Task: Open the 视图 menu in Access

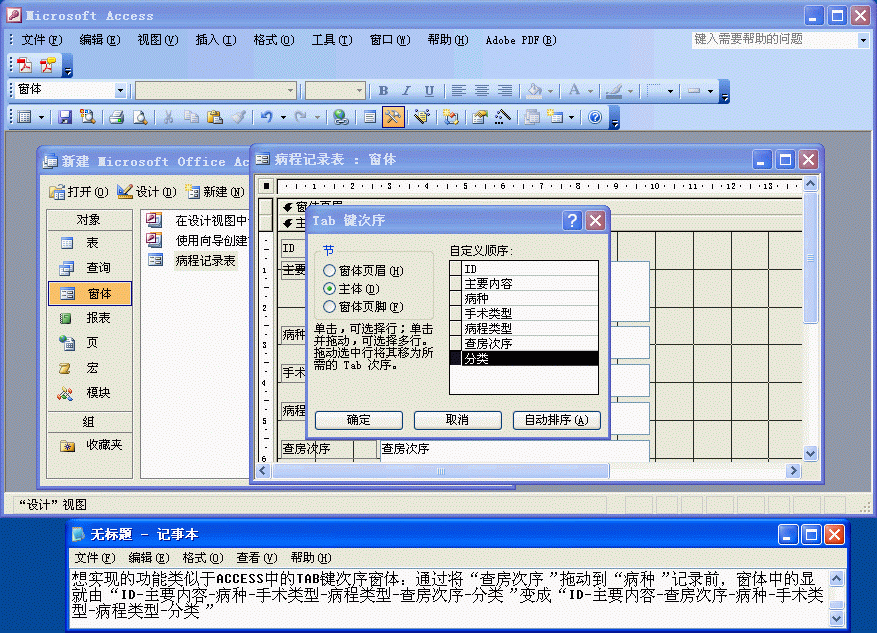Action: tap(158, 40)
